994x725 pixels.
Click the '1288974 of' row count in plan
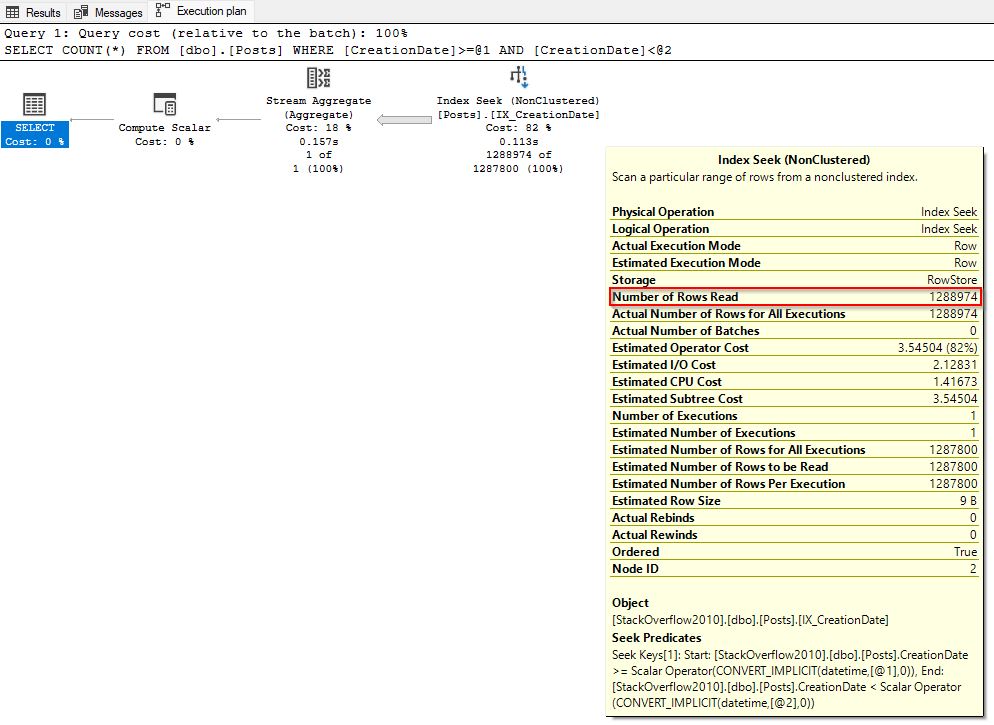tap(519, 155)
